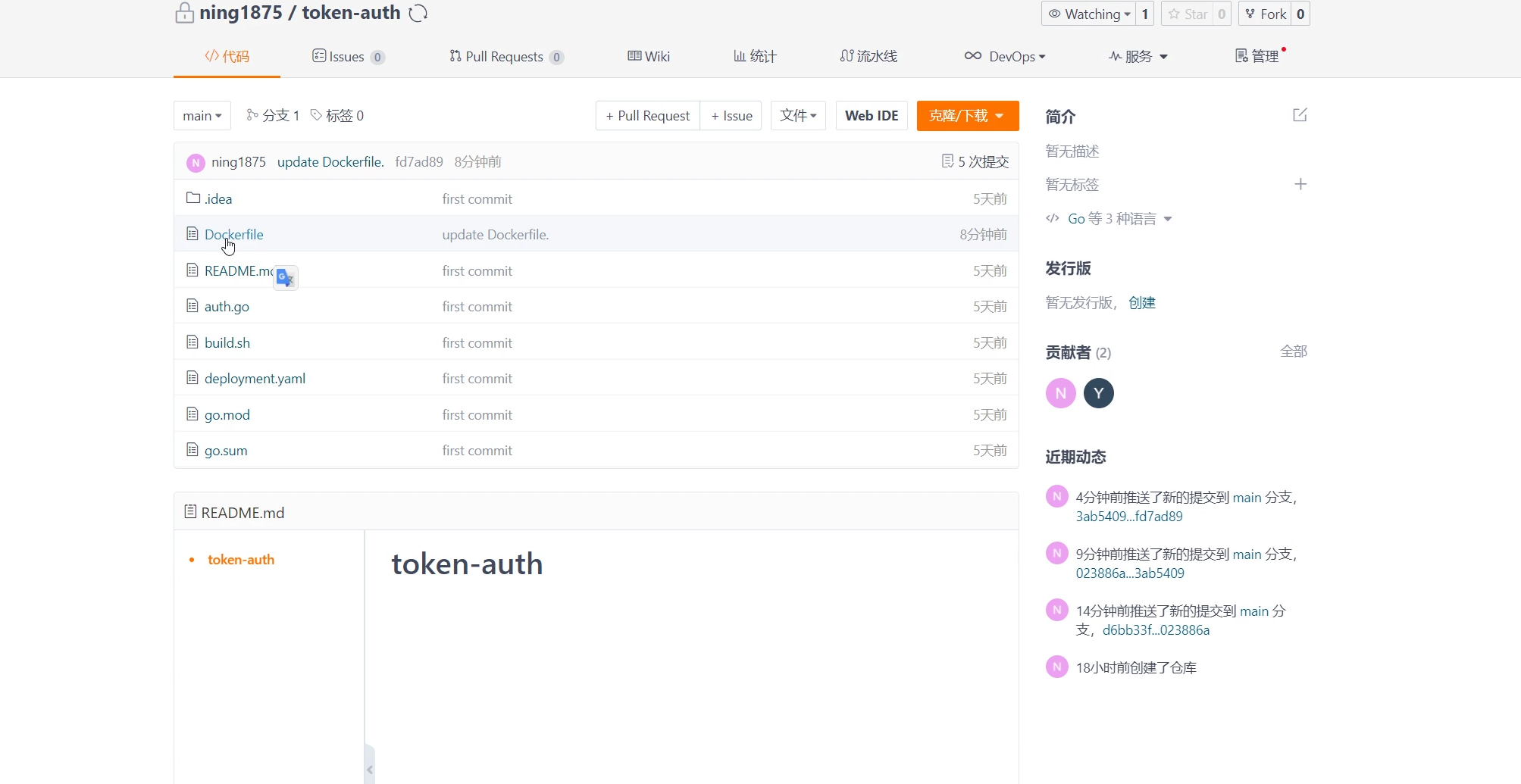Screen dimensions: 1521x784
Task: Open the go.mod file
Action: [x=227, y=414]
